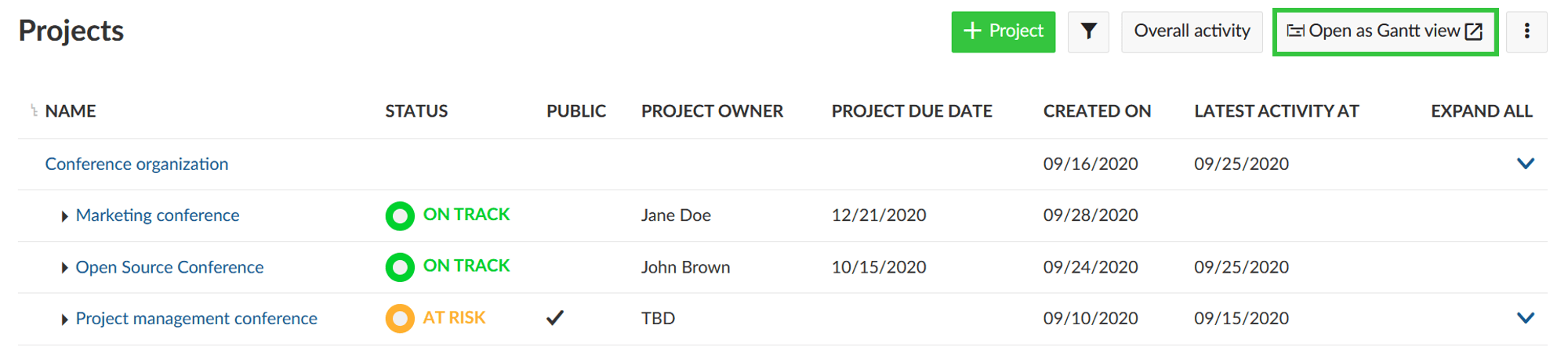
Task: Open the Open Source Conference link
Action: 169,267
